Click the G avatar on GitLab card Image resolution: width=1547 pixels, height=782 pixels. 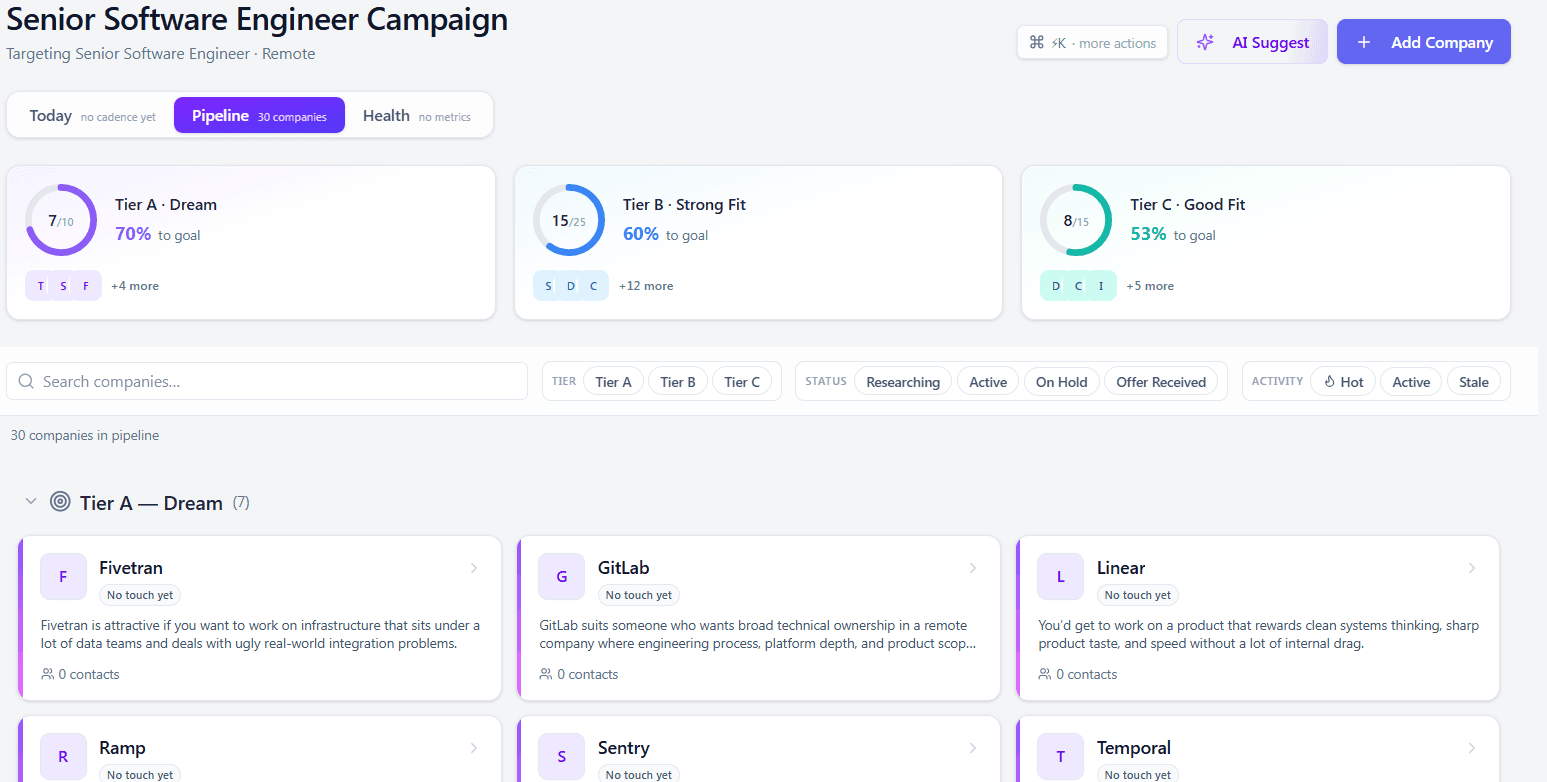point(561,576)
